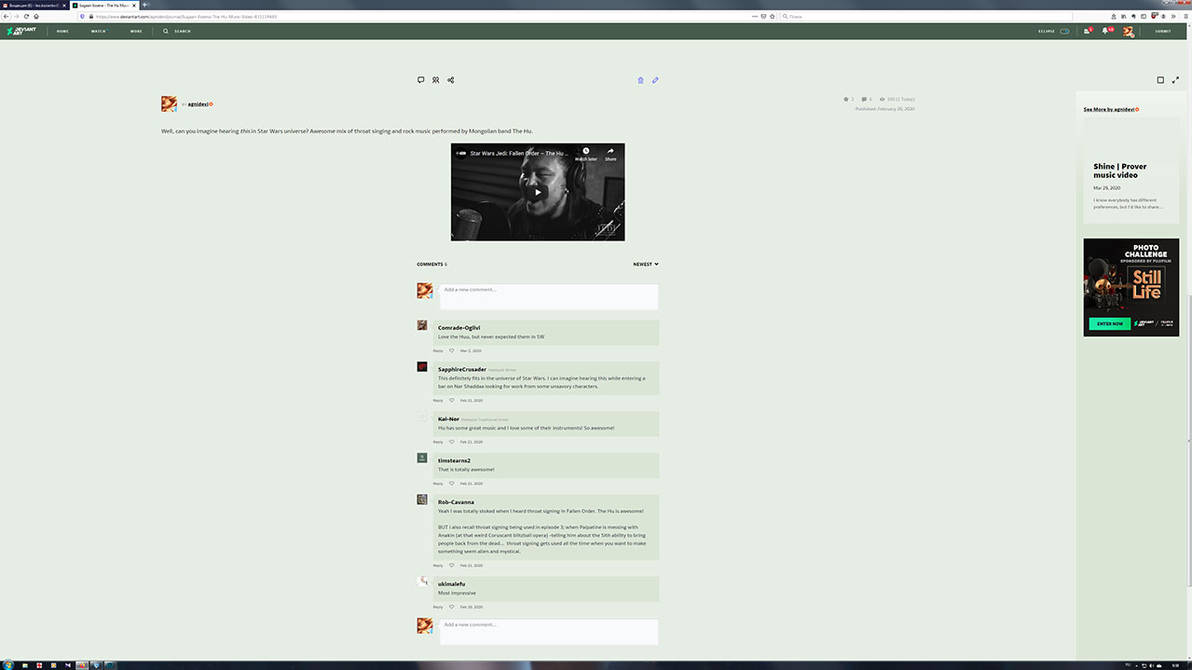Click Rob-Cavanna's avatar thumbnail
The height and width of the screenshot is (670, 1192).
(422, 500)
